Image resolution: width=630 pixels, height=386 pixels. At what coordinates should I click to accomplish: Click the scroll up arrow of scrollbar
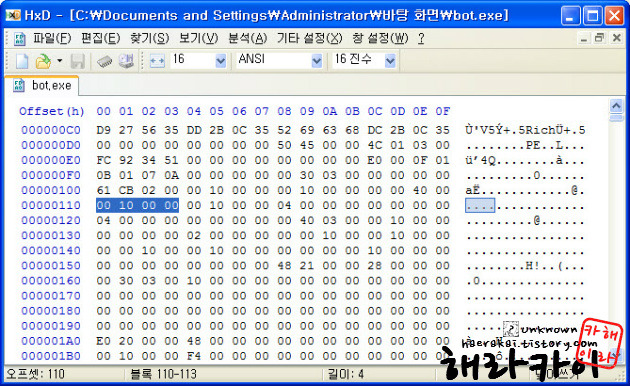[616, 105]
